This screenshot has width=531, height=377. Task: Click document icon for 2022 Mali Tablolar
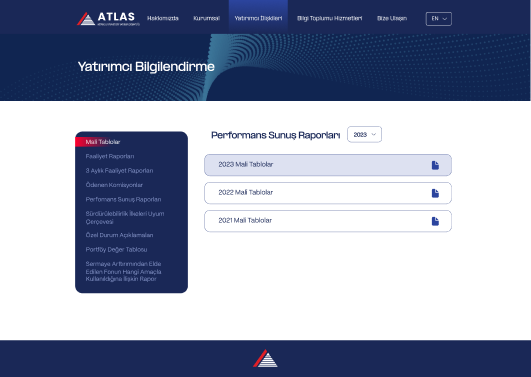[435, 193]
